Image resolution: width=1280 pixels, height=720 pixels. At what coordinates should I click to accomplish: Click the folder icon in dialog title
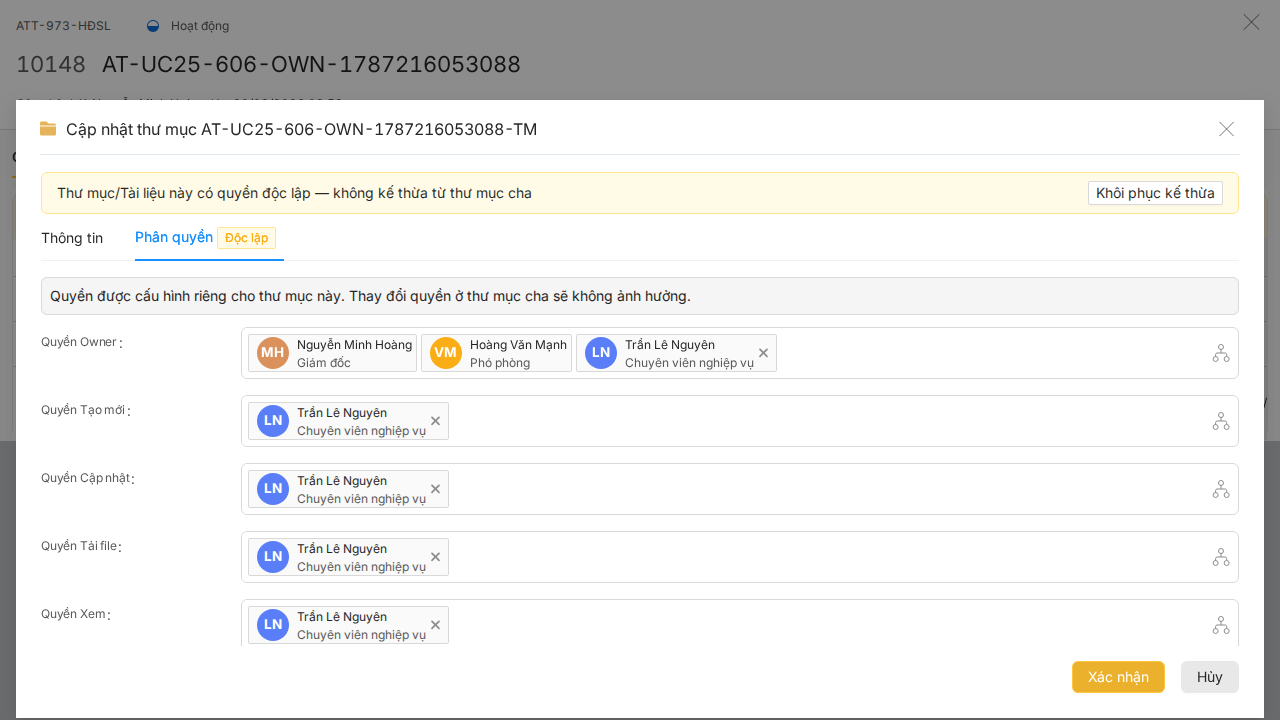48,128
